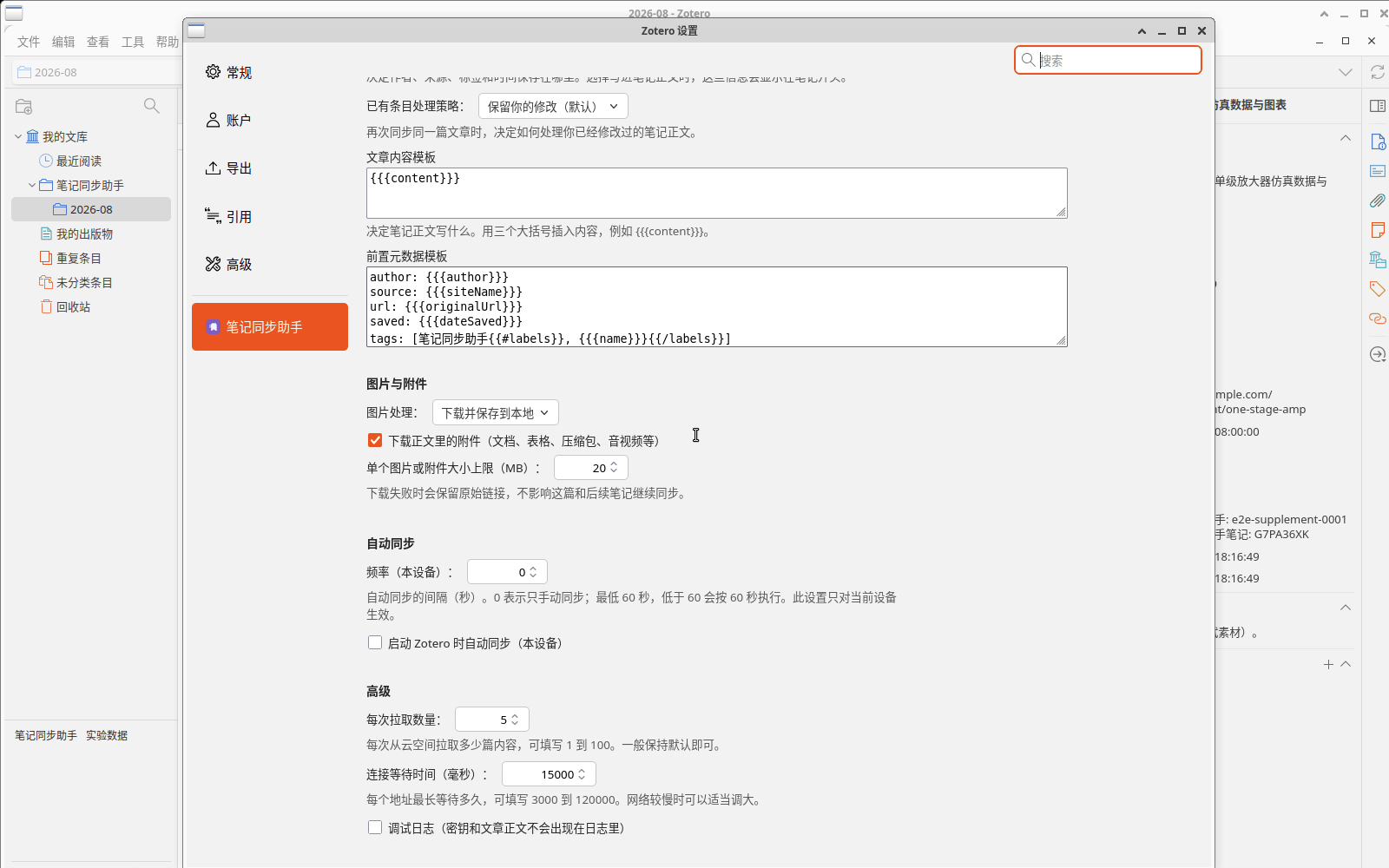Click the locate arrow icon in side nav
Image resolution: width=1389 pixels, height=868 pixels.
(x=1378, y=354)
